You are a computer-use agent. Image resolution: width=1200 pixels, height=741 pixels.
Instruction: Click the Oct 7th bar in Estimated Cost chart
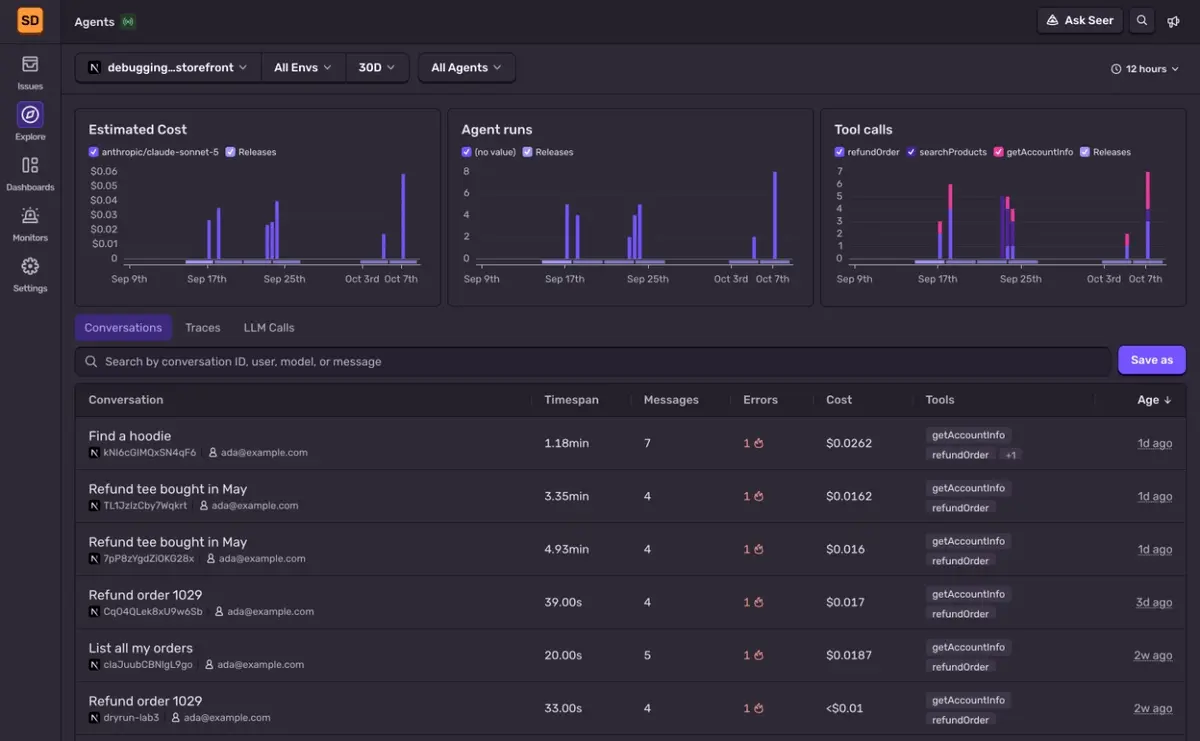coord(403,218)
